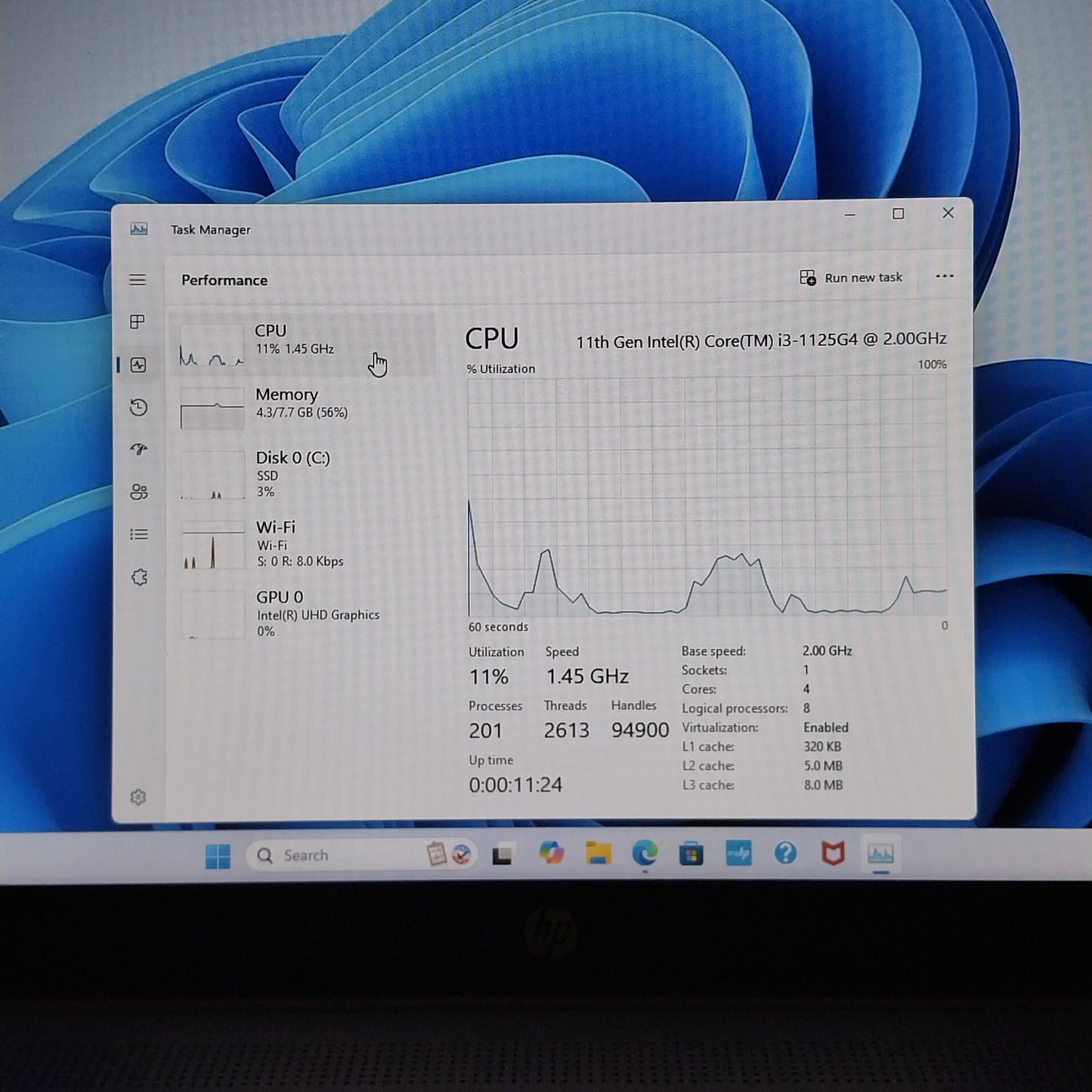This screenshot has width=1092, height=1092.
Task: Click the '2613' threads count
Action: tap(566, 731)
